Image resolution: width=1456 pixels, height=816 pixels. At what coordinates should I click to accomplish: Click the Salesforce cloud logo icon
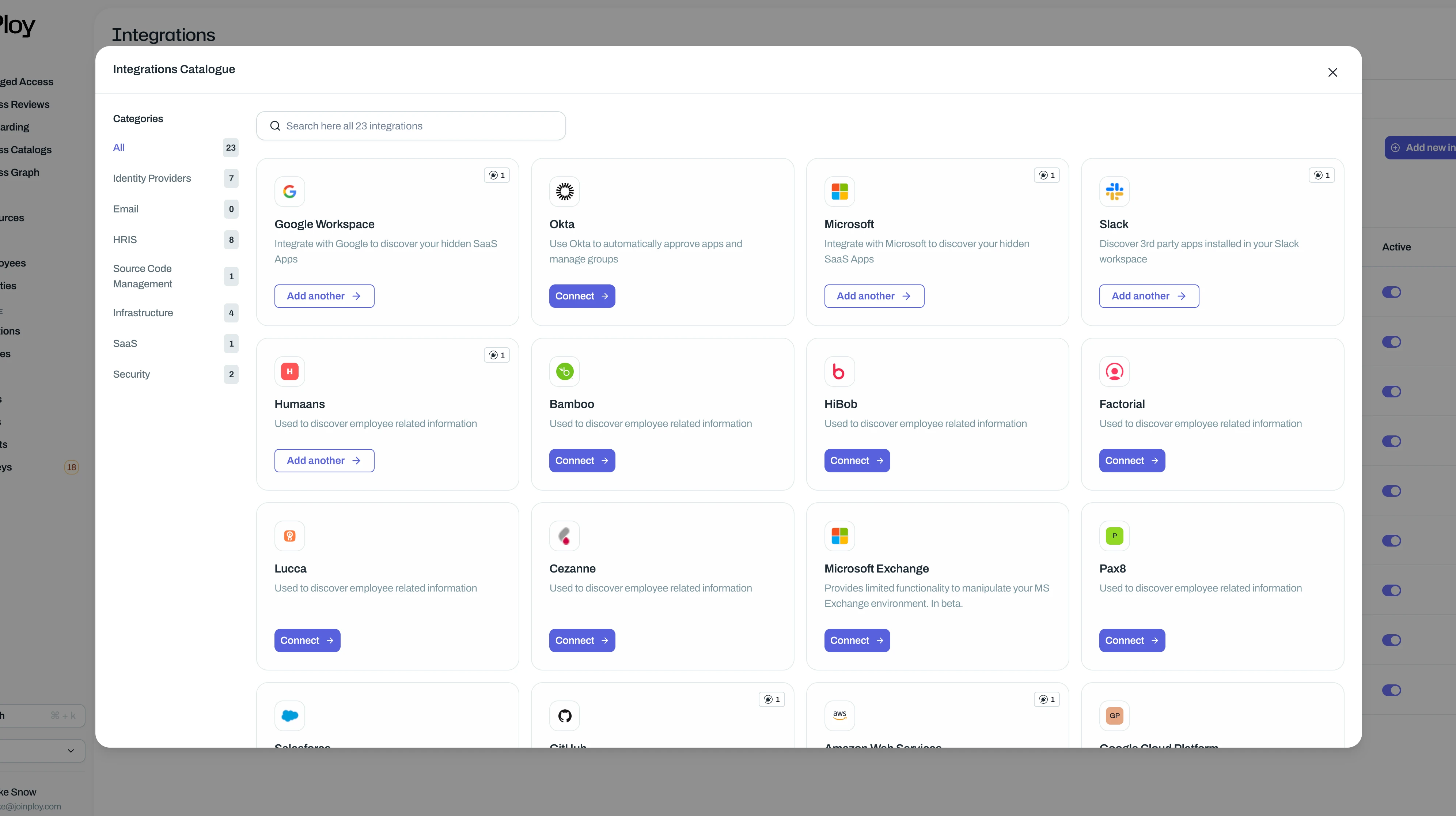tap(289, 716)
